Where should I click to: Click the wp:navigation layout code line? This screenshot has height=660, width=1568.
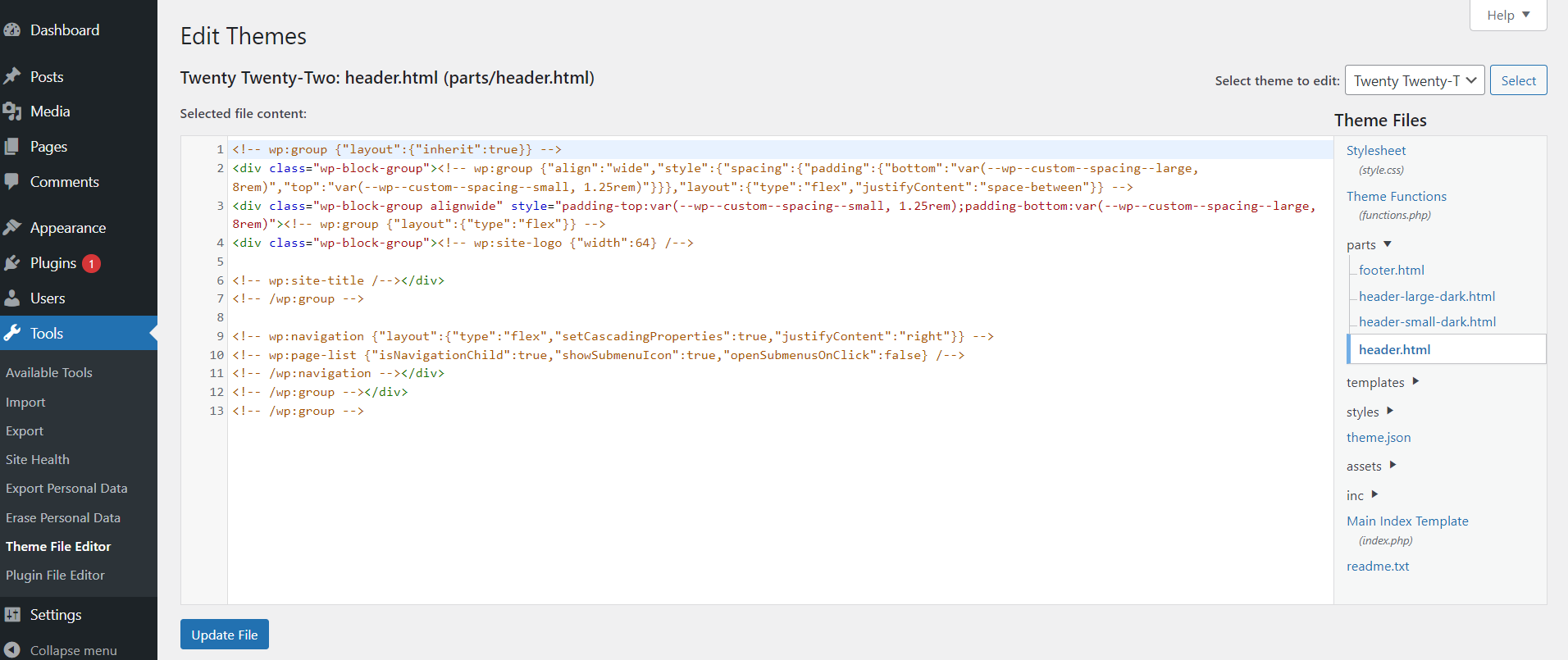[x=613, y=336]
